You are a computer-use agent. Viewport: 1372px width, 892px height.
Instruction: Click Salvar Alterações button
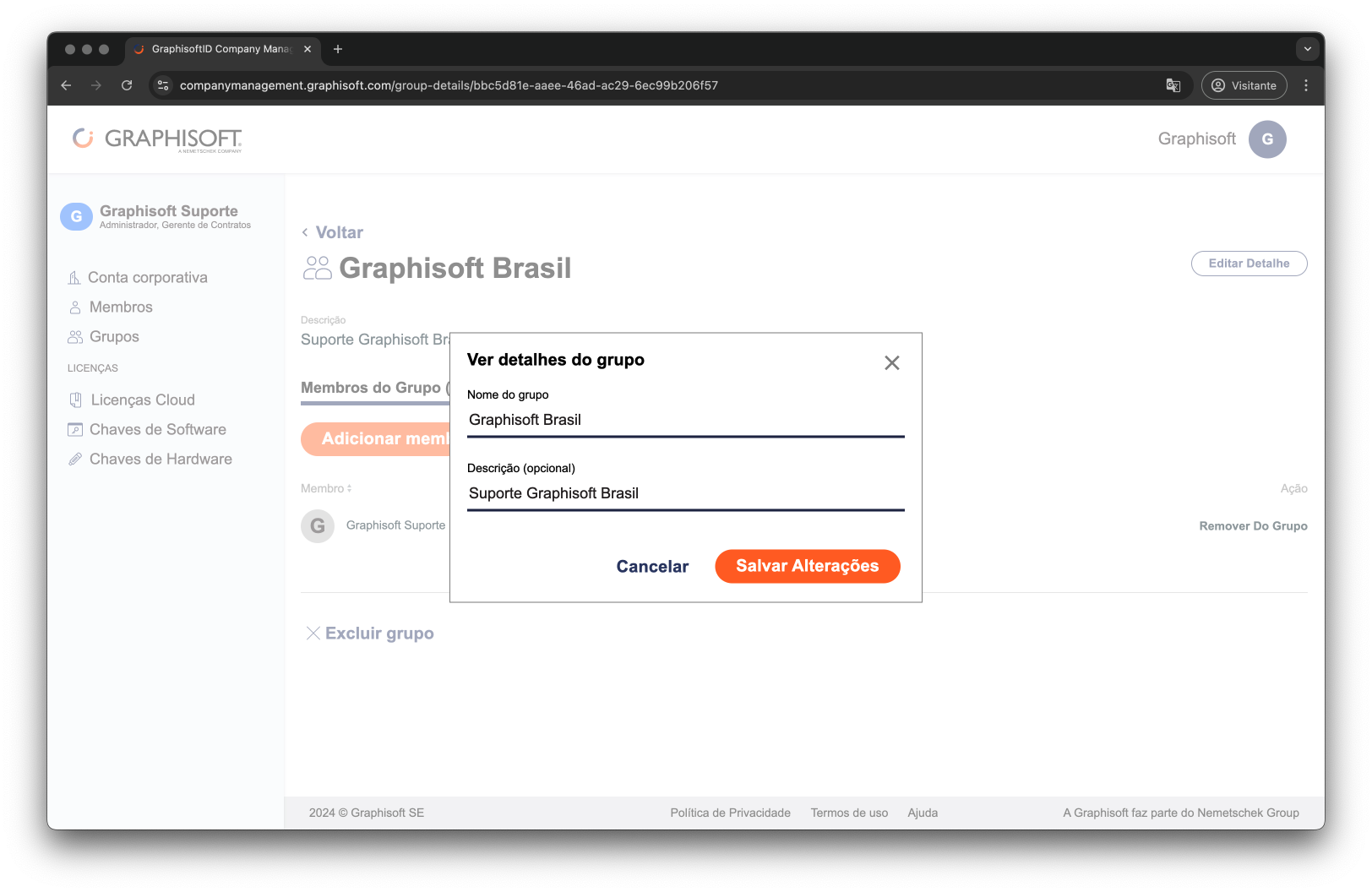(807, 566)
